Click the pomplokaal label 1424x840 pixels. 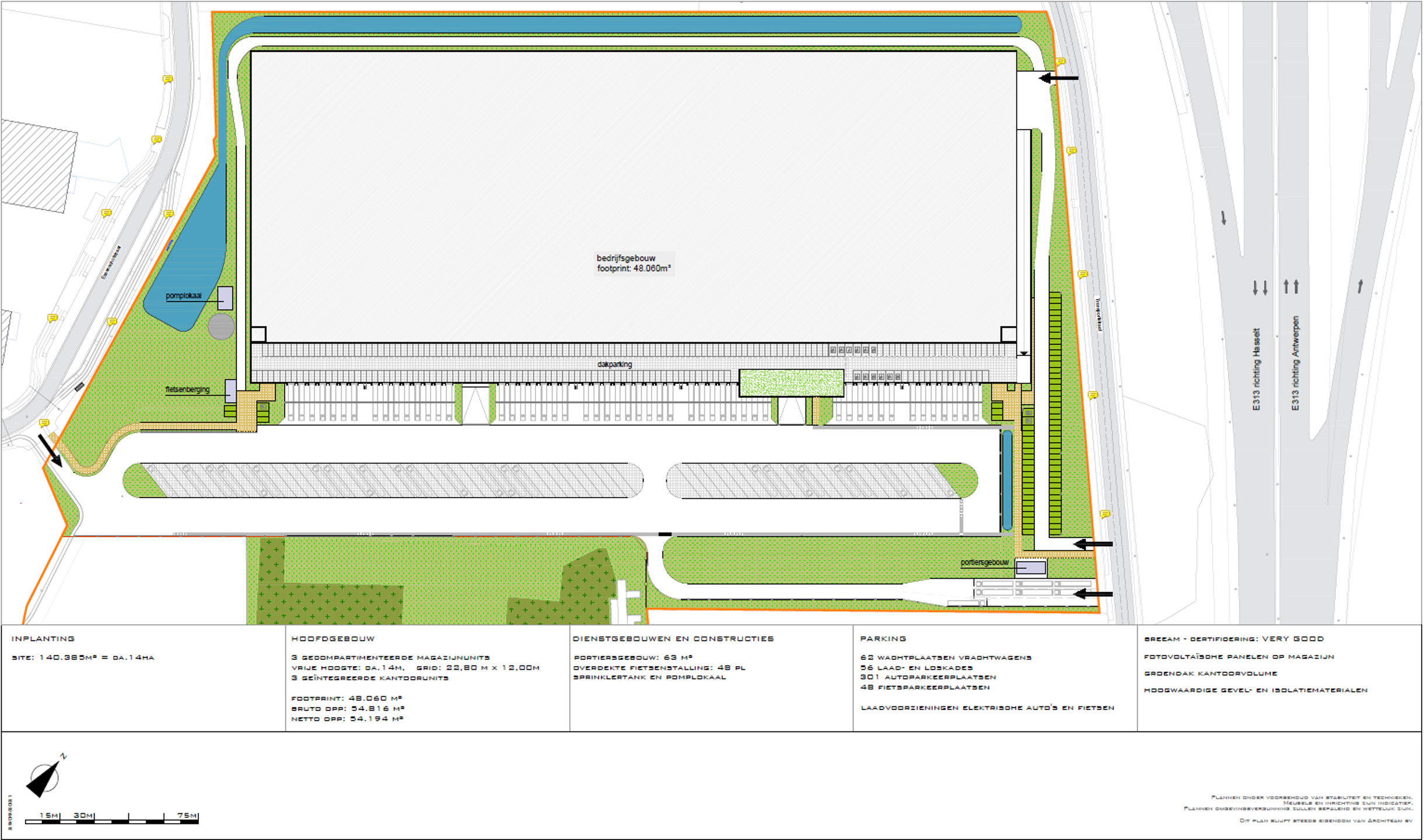click(183, 296)
